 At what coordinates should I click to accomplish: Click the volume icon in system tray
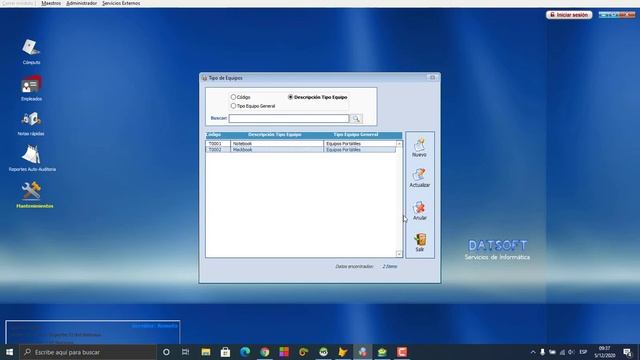pyautogui.click(x=571, y=352)
